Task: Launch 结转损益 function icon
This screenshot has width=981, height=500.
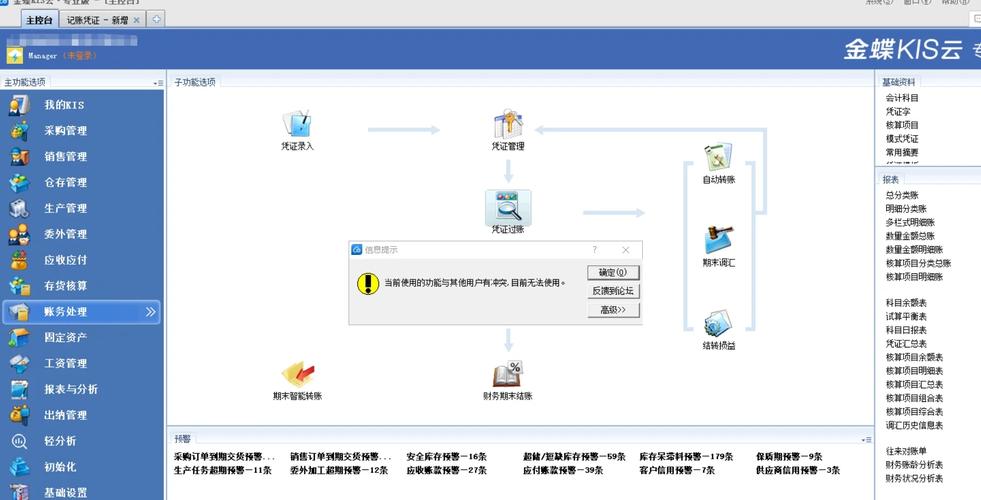Action: coord(718,324)
